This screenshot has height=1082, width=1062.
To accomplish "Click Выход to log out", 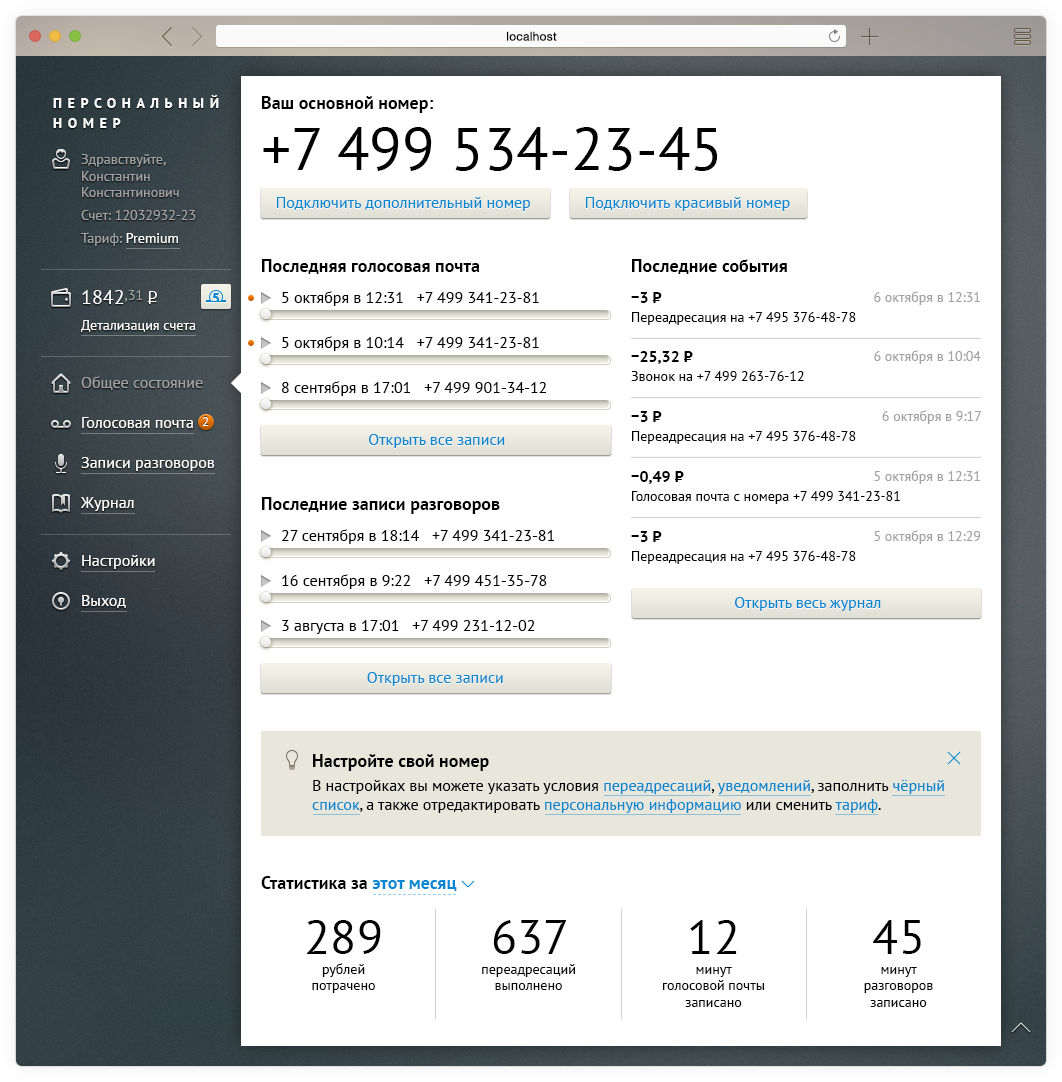I will tap(104, 601).
